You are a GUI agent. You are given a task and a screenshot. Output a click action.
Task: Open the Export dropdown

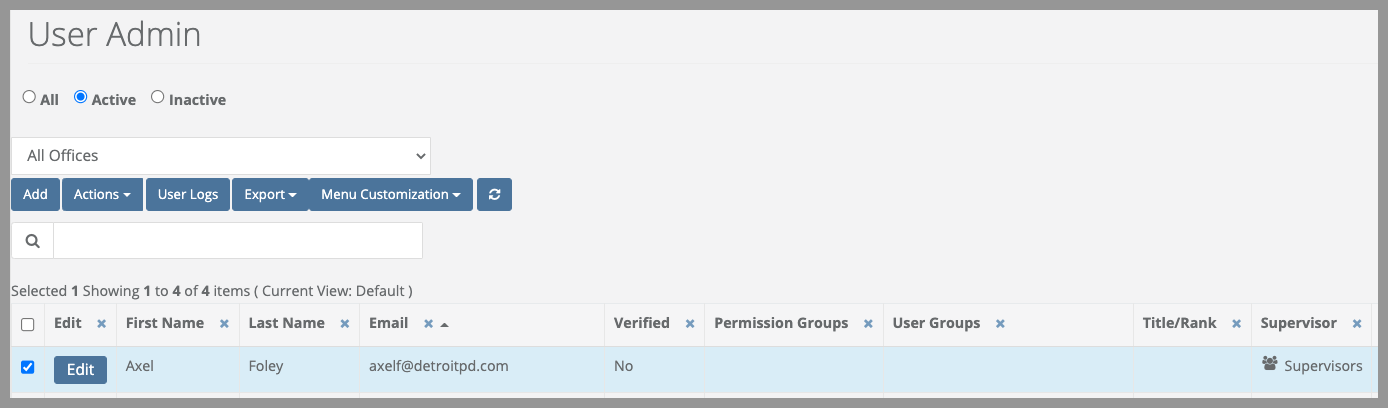(x=270, y=194)
